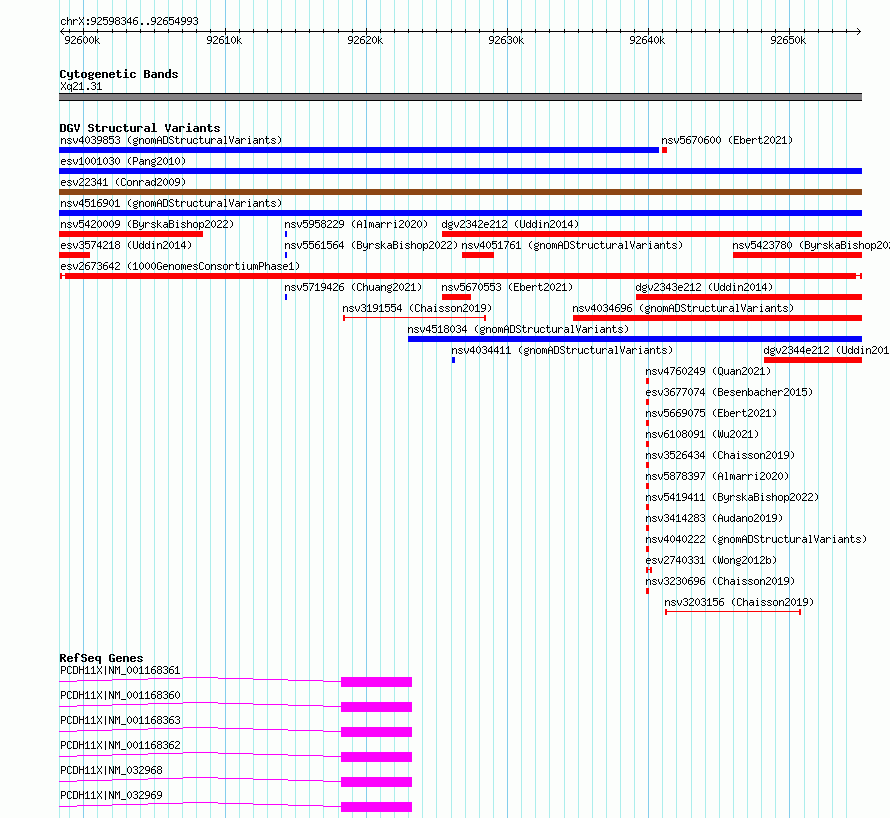The image size is (890, 818).
Task: Open nsv6108091 (Wu2021) label
Action: tap(702, 434)
